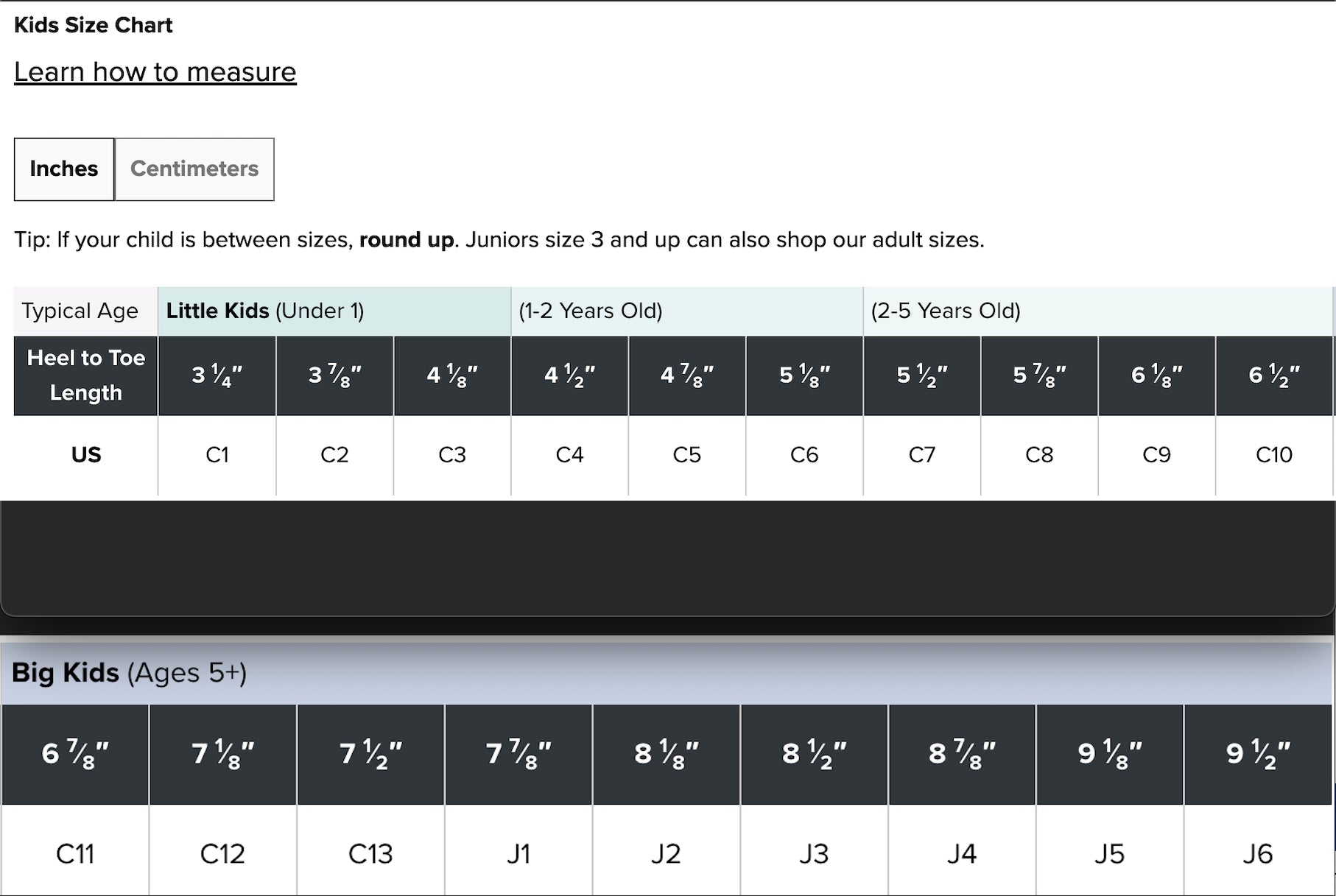Click the J6 size cell

pos(1257,854)
